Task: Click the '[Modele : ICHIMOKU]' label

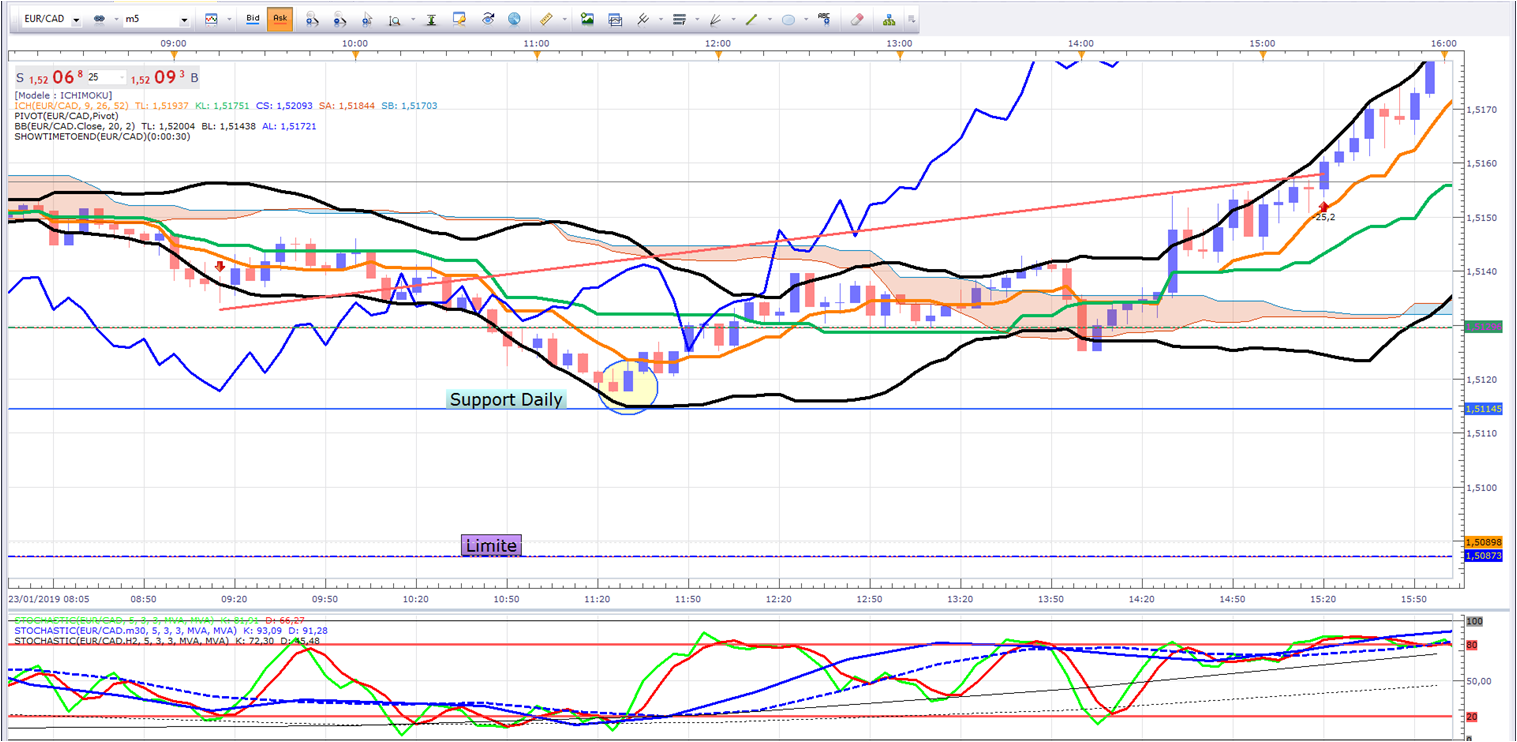Action: [64, 94]
